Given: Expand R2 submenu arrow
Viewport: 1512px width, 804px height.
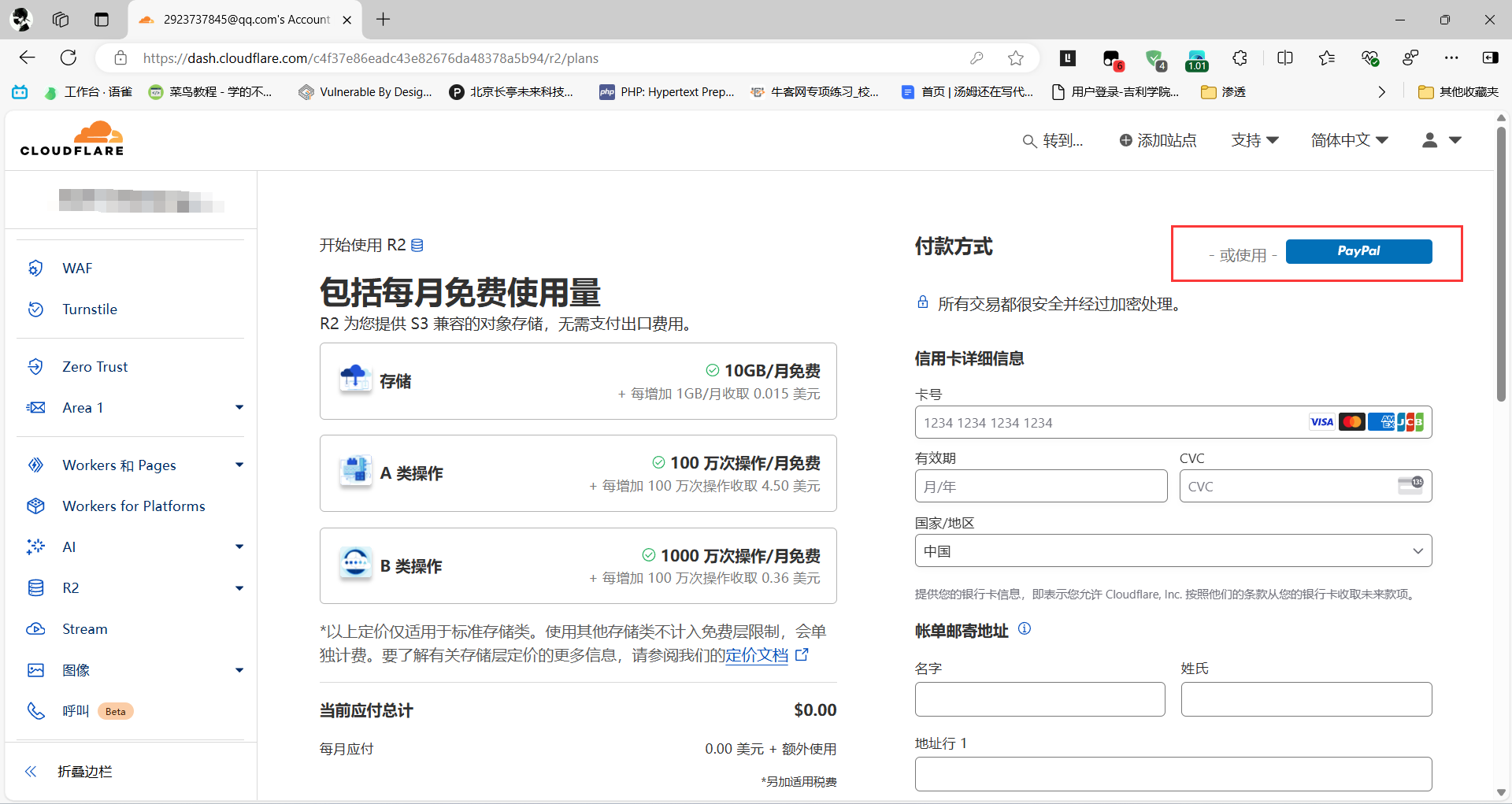Looking at the screenshot, I should point(239,588).
